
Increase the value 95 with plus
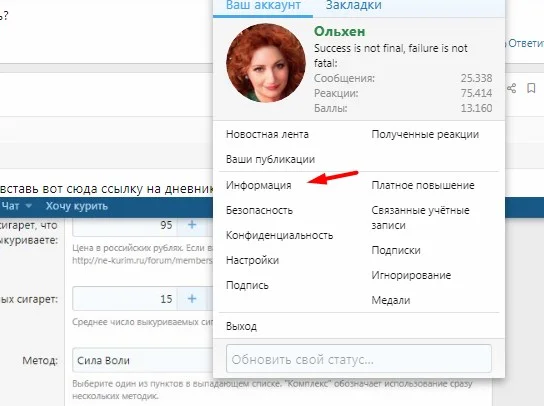click(192, 225)
